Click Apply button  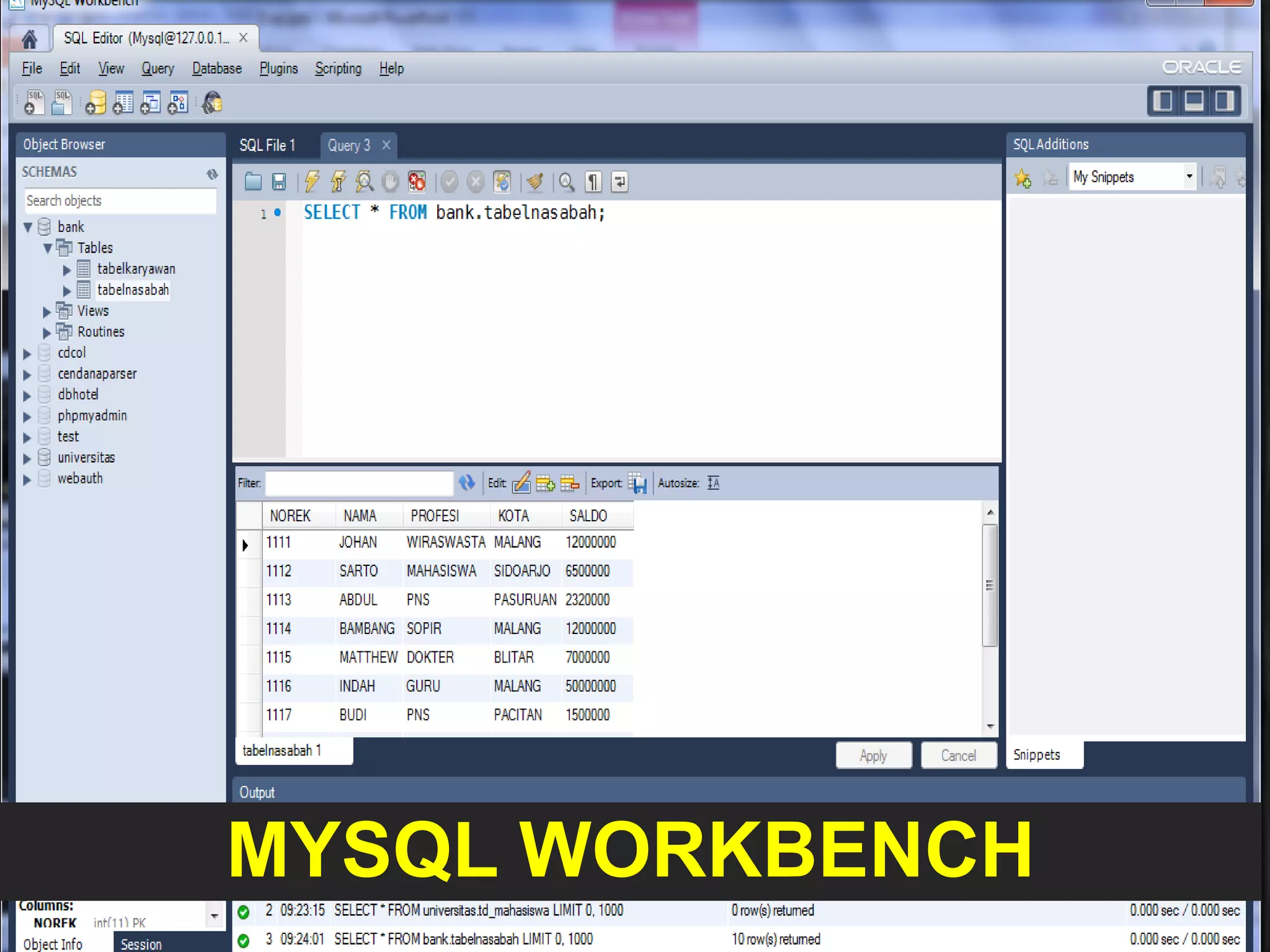click(x=873, y=755)
